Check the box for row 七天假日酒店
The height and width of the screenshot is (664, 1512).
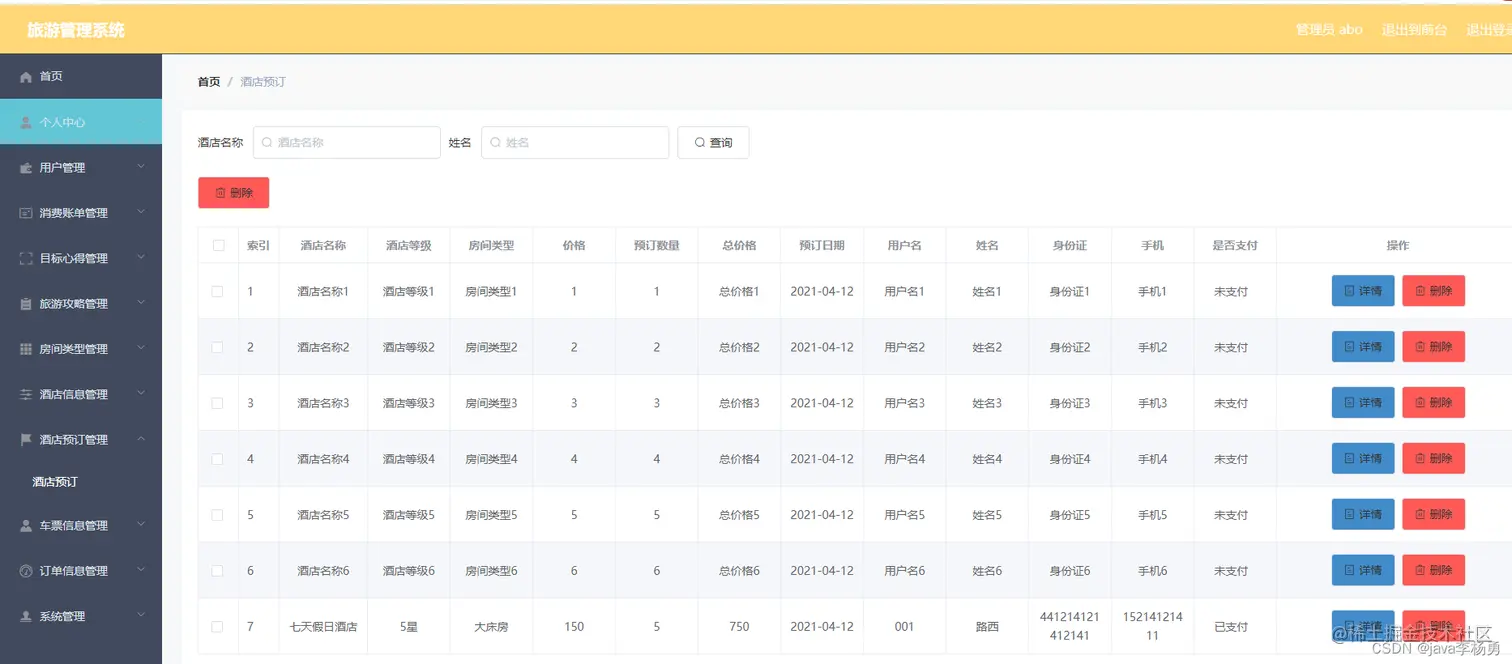point(218,627)
